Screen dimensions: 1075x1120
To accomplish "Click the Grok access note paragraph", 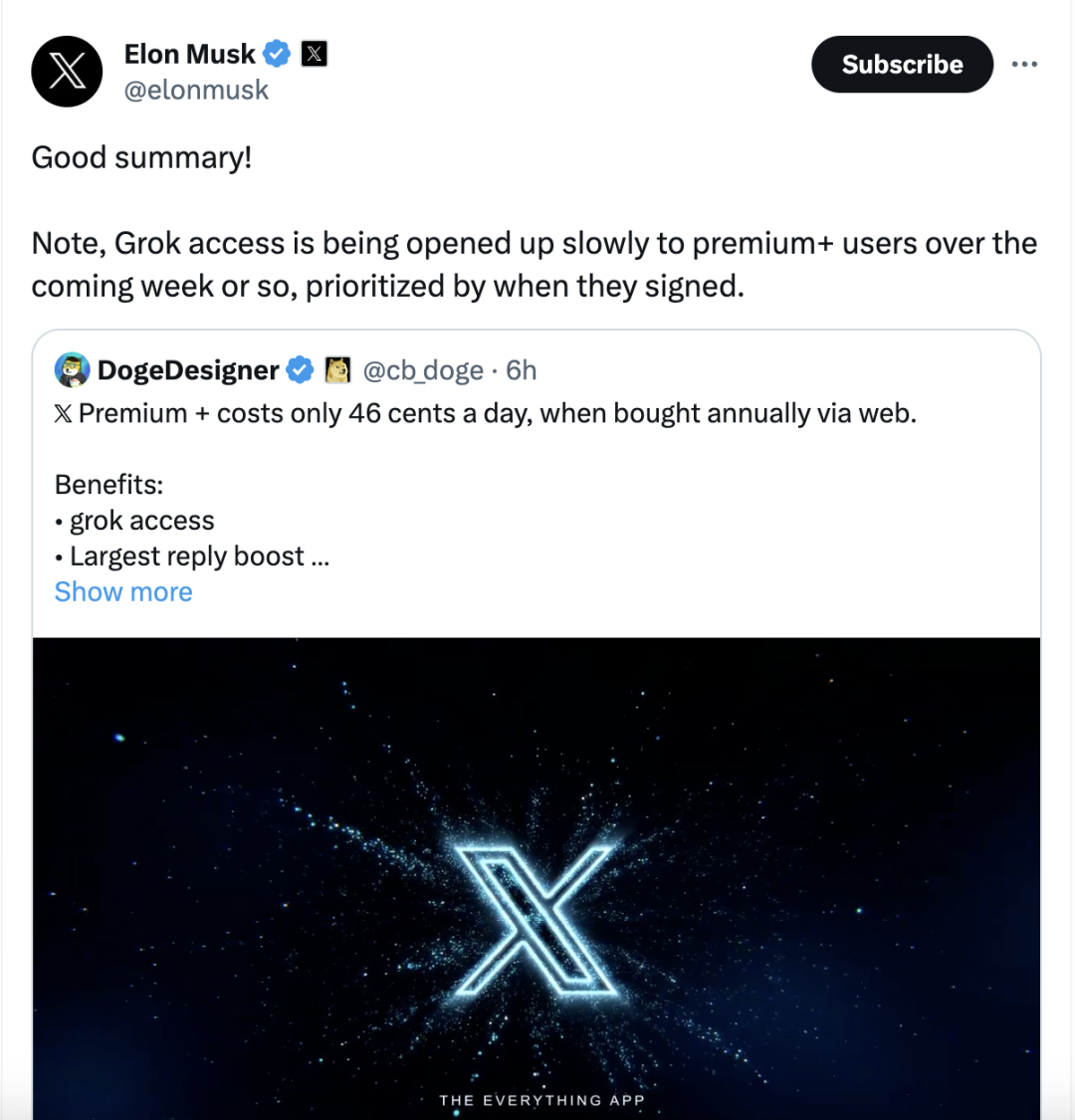I will pyautogui.click(x=534, y=265).
